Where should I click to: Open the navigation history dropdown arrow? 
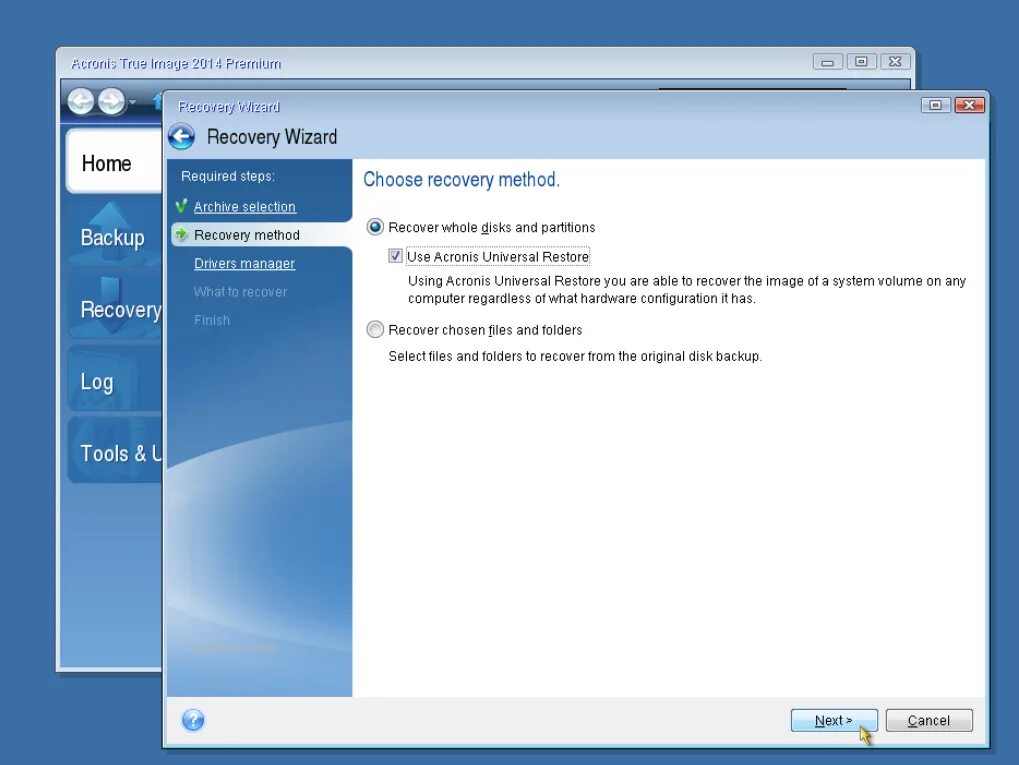point(133,102)
